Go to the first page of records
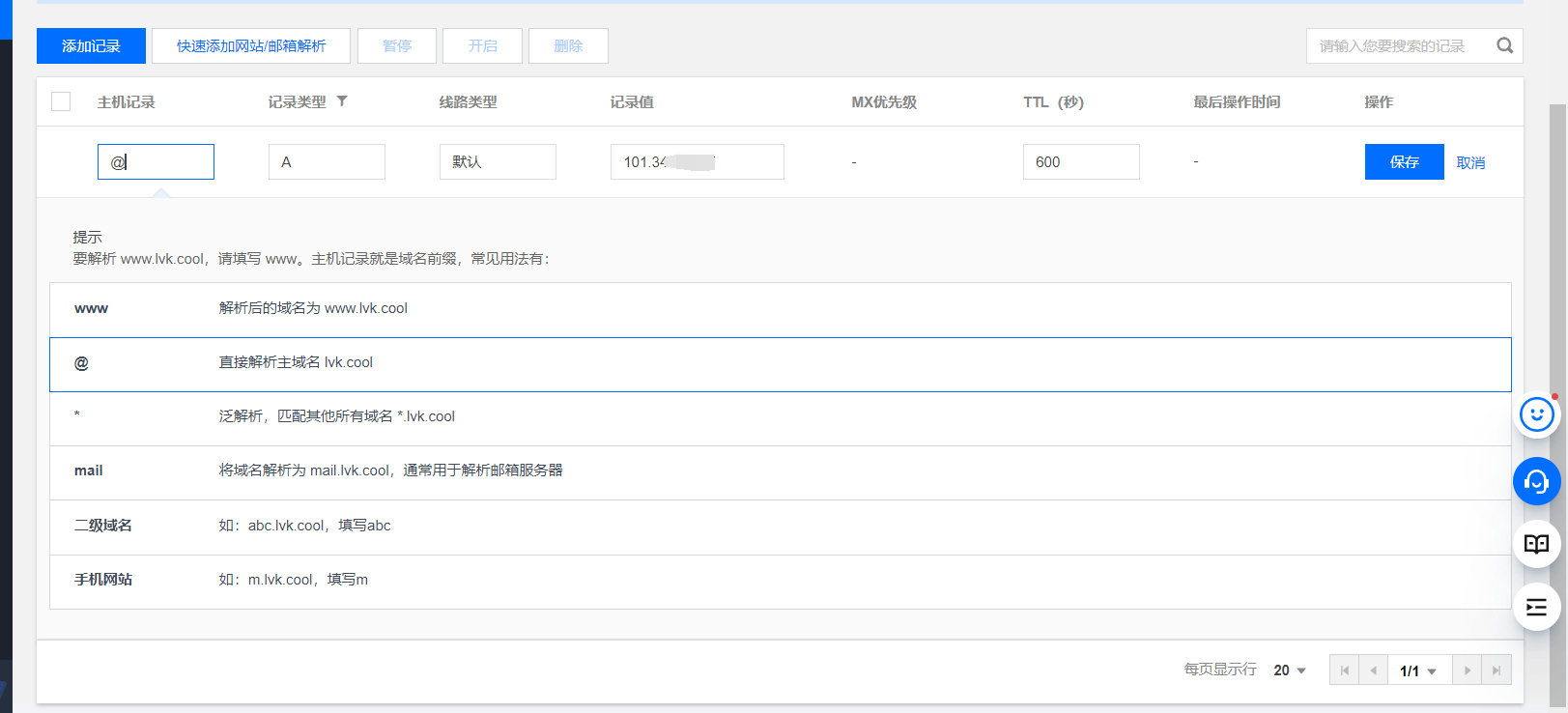1568x713 pixels. pos(1345,670)
